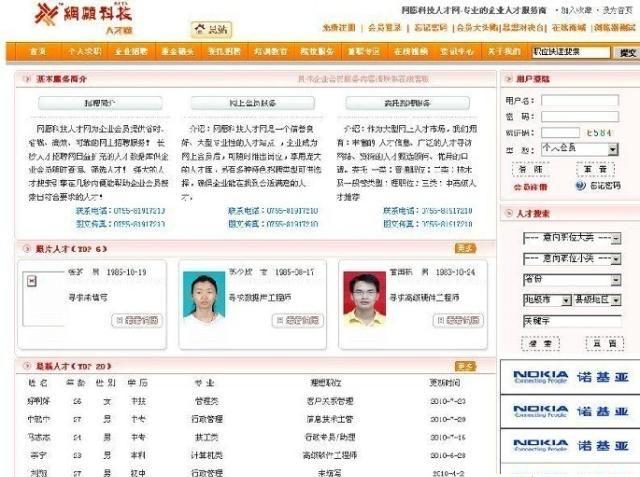Open 个人求职 in the navigation bar
The height and width of the screenshot is (477, 640).
tap(84, 51)
